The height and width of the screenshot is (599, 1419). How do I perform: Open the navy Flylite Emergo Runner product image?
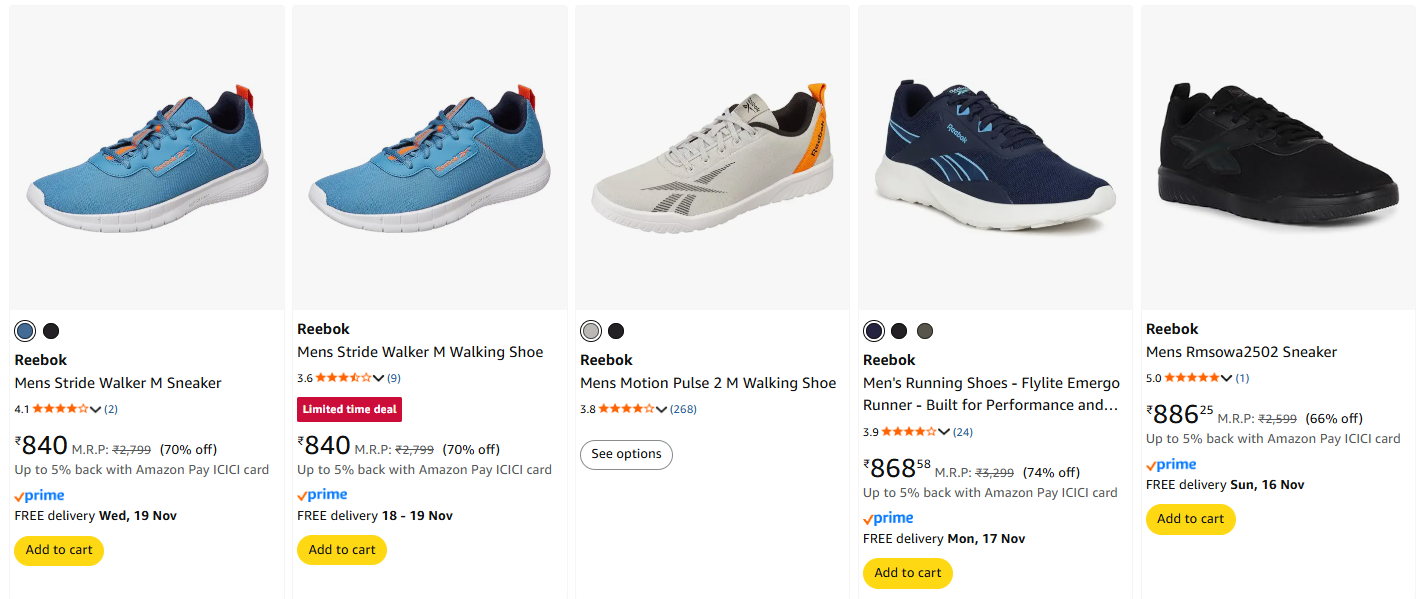994,157
